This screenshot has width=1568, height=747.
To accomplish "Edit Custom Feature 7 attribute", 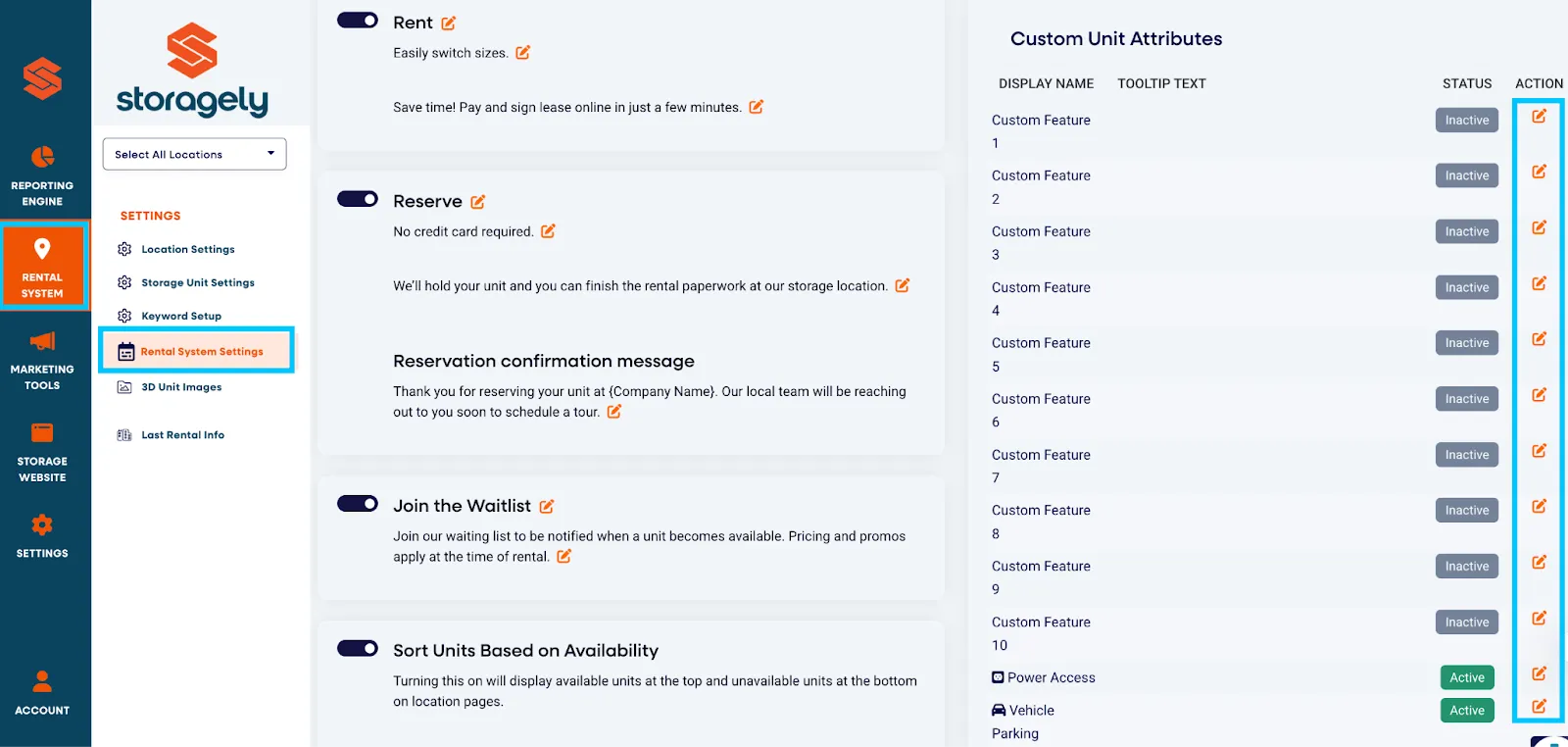I will pos(1540,451).
